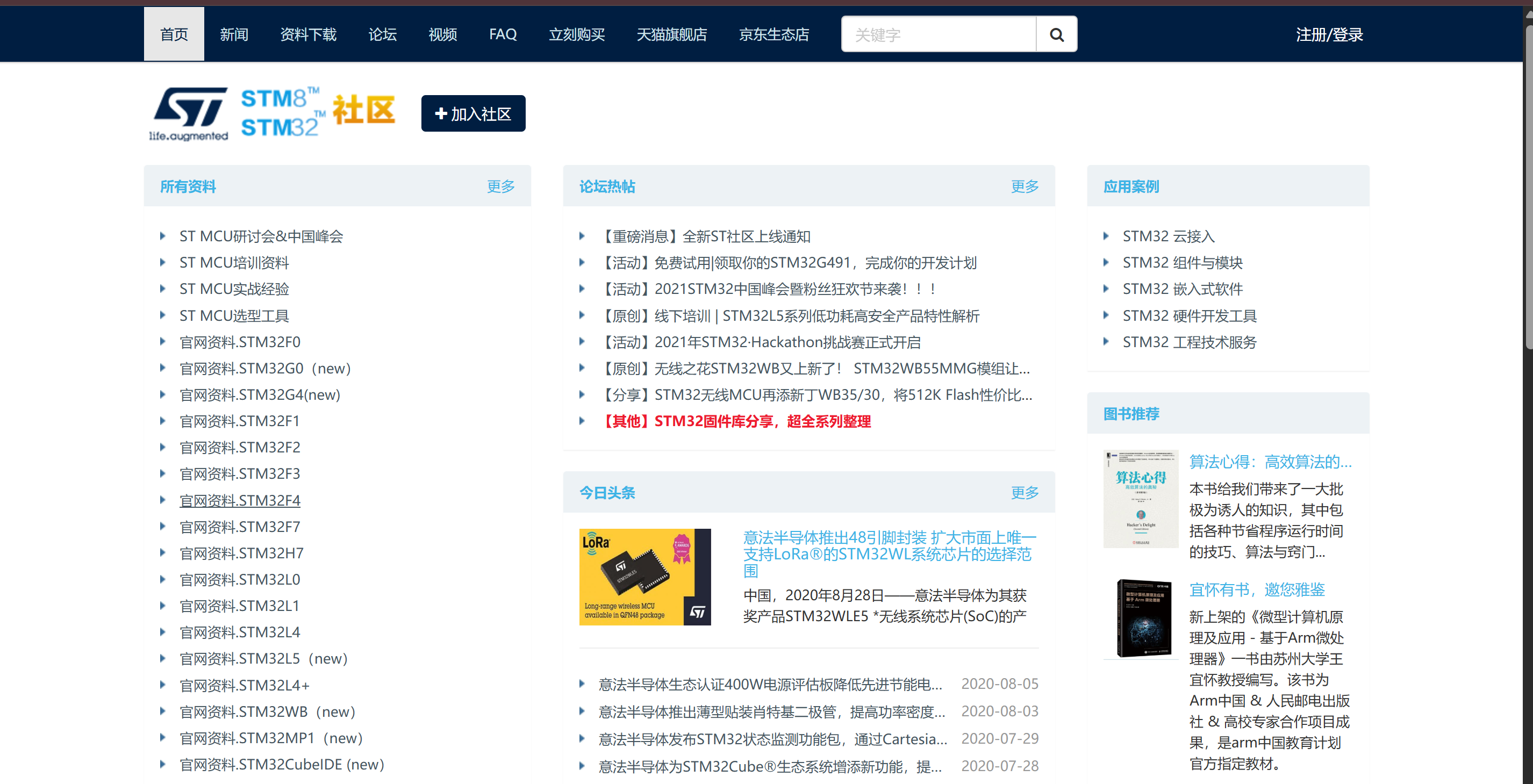Click the ST life.augmented logo
Viewport: 1533px width, 784px height.
point(189,113)
